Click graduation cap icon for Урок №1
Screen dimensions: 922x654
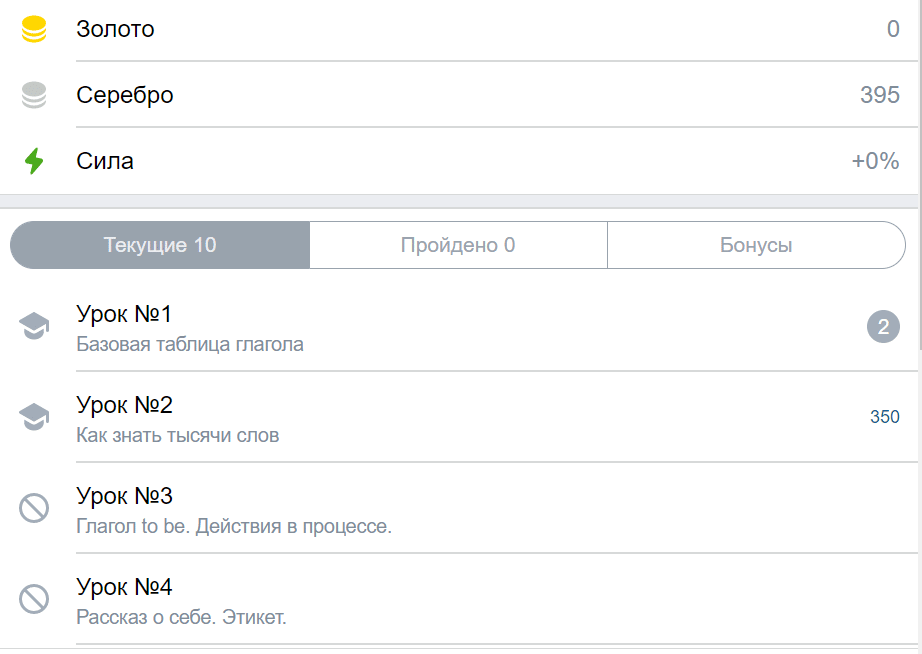(x=34, y=325)
